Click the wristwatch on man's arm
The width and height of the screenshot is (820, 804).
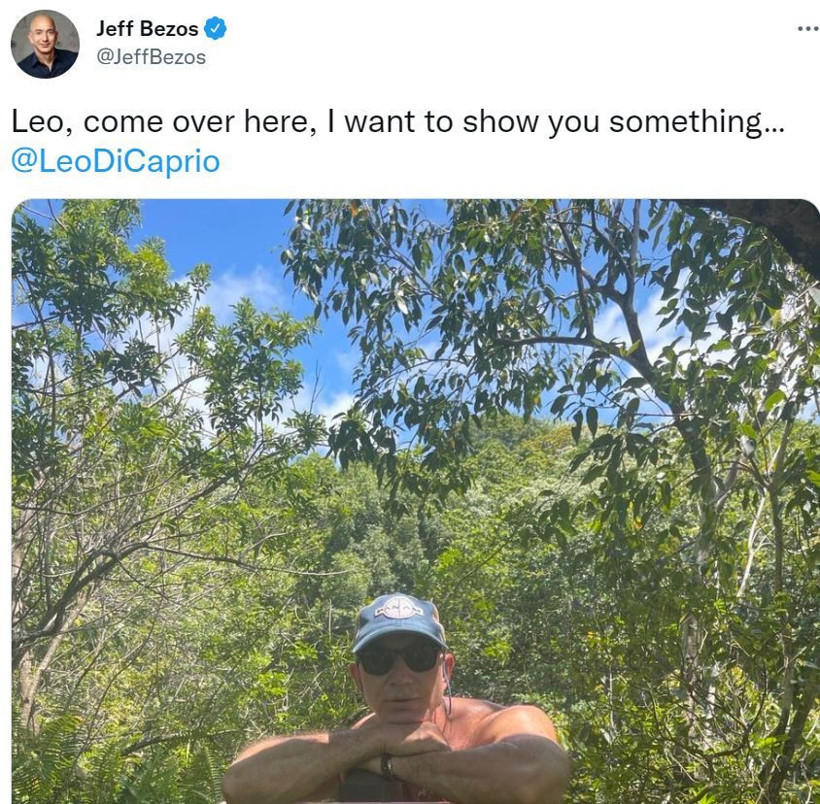[386, 765]
